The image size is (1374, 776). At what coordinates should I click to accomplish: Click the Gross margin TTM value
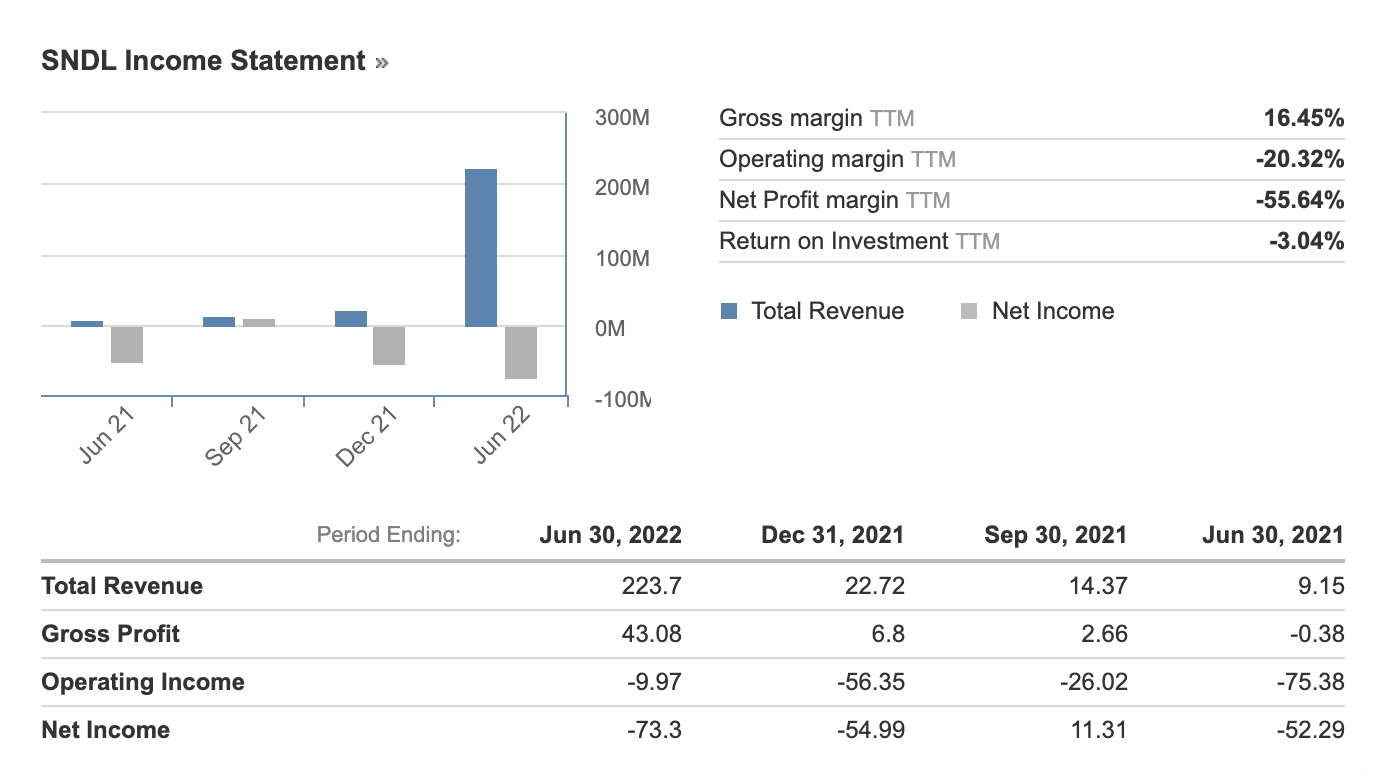tap(1303, 119)
